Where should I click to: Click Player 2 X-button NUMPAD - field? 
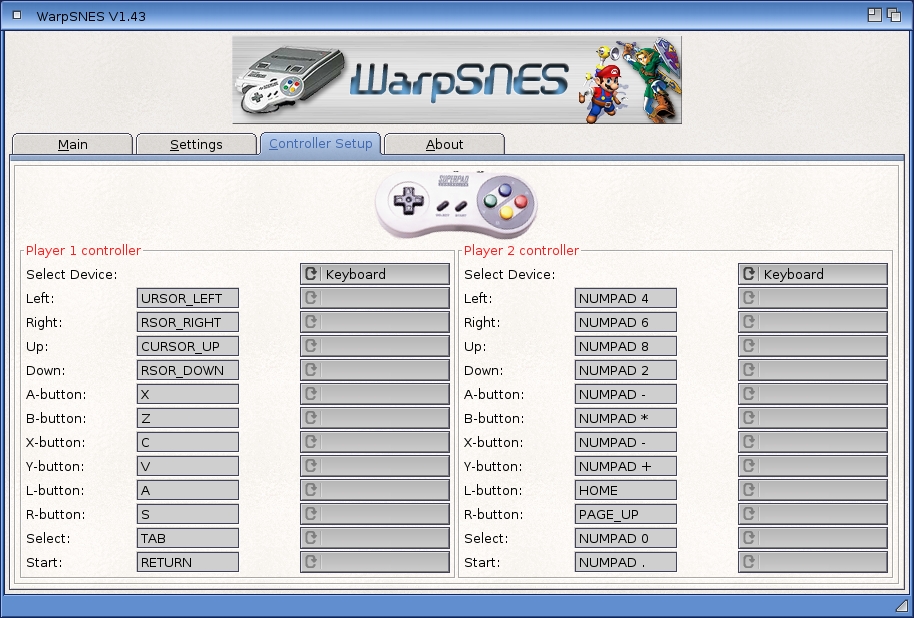coord(625,442)
